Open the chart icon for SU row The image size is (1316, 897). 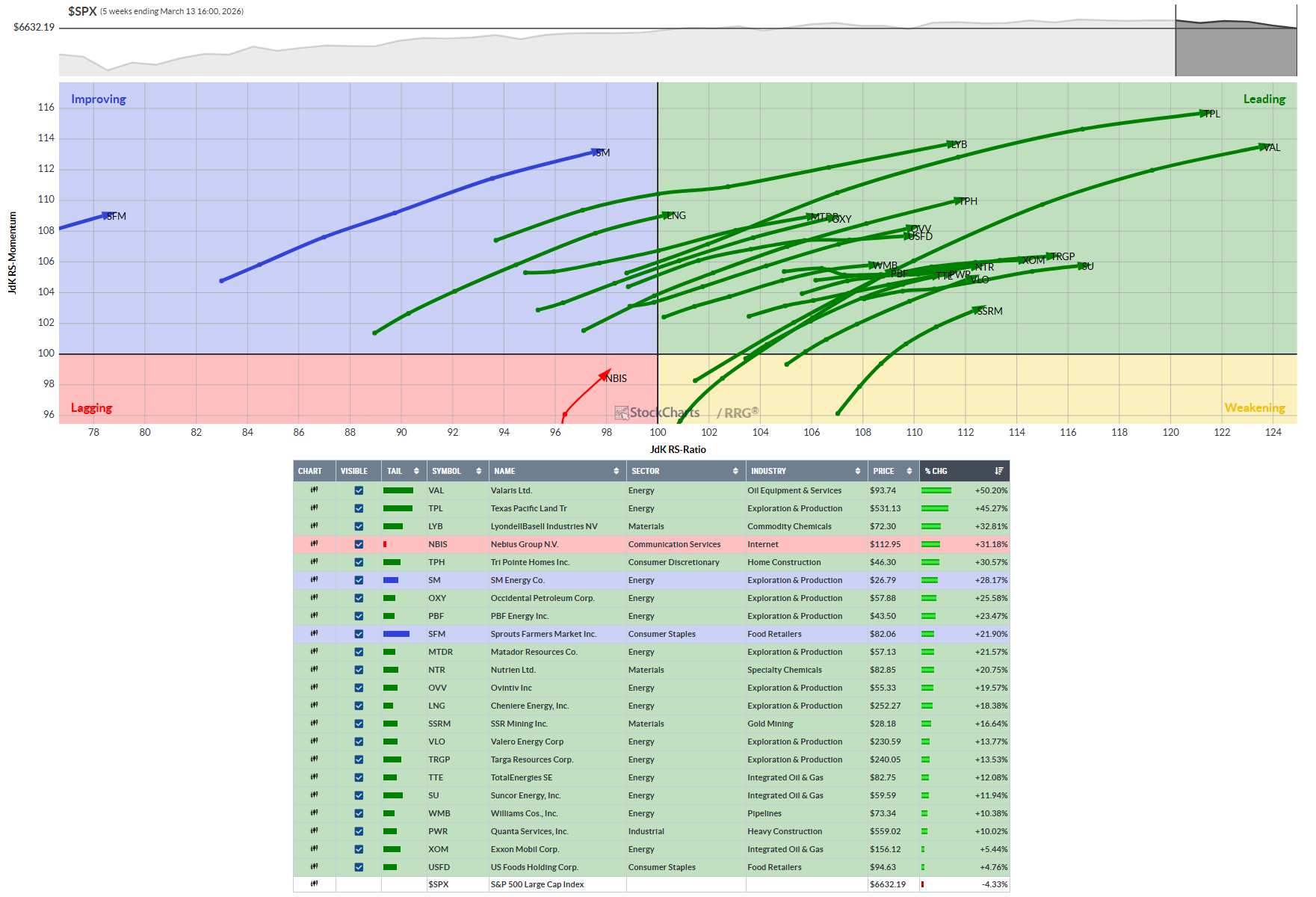(x=315, y=795)
